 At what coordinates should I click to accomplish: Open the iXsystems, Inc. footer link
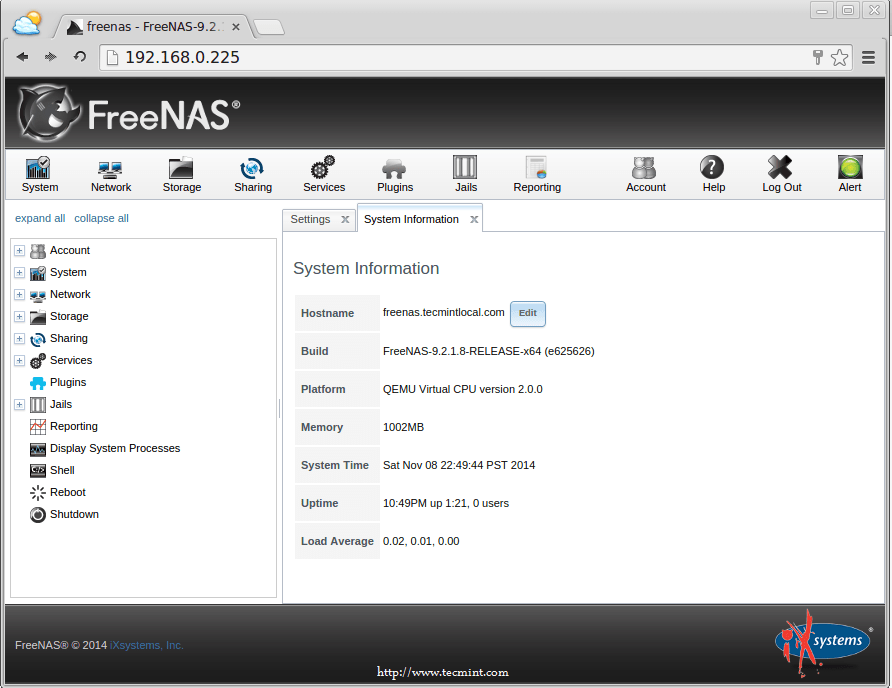(x=147, y=645)
